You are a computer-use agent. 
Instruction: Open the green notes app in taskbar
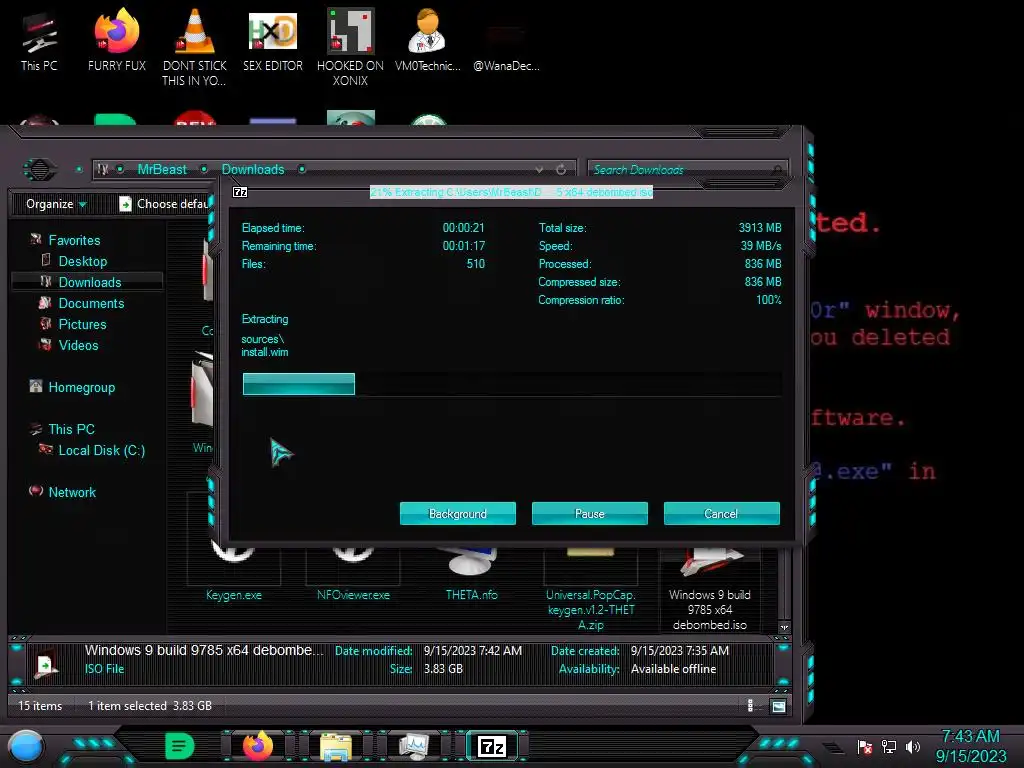click(x=180, y=746)
